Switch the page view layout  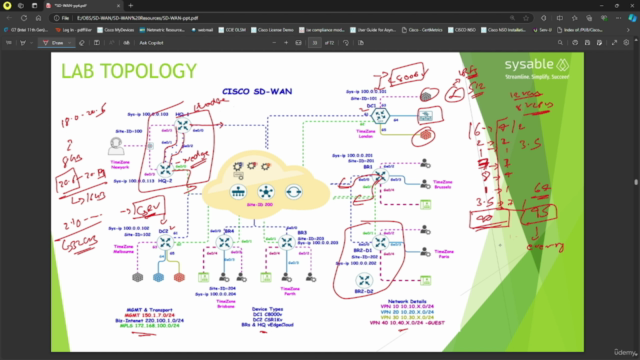[x=361, y=43]
